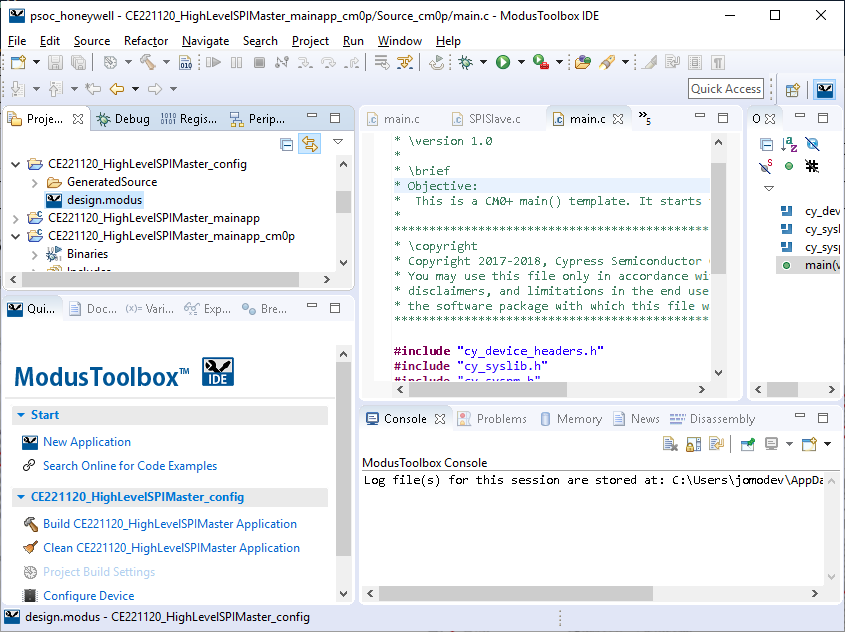Click the Clear Console icon
The image size is (845, 632).
tap(670, 444)
